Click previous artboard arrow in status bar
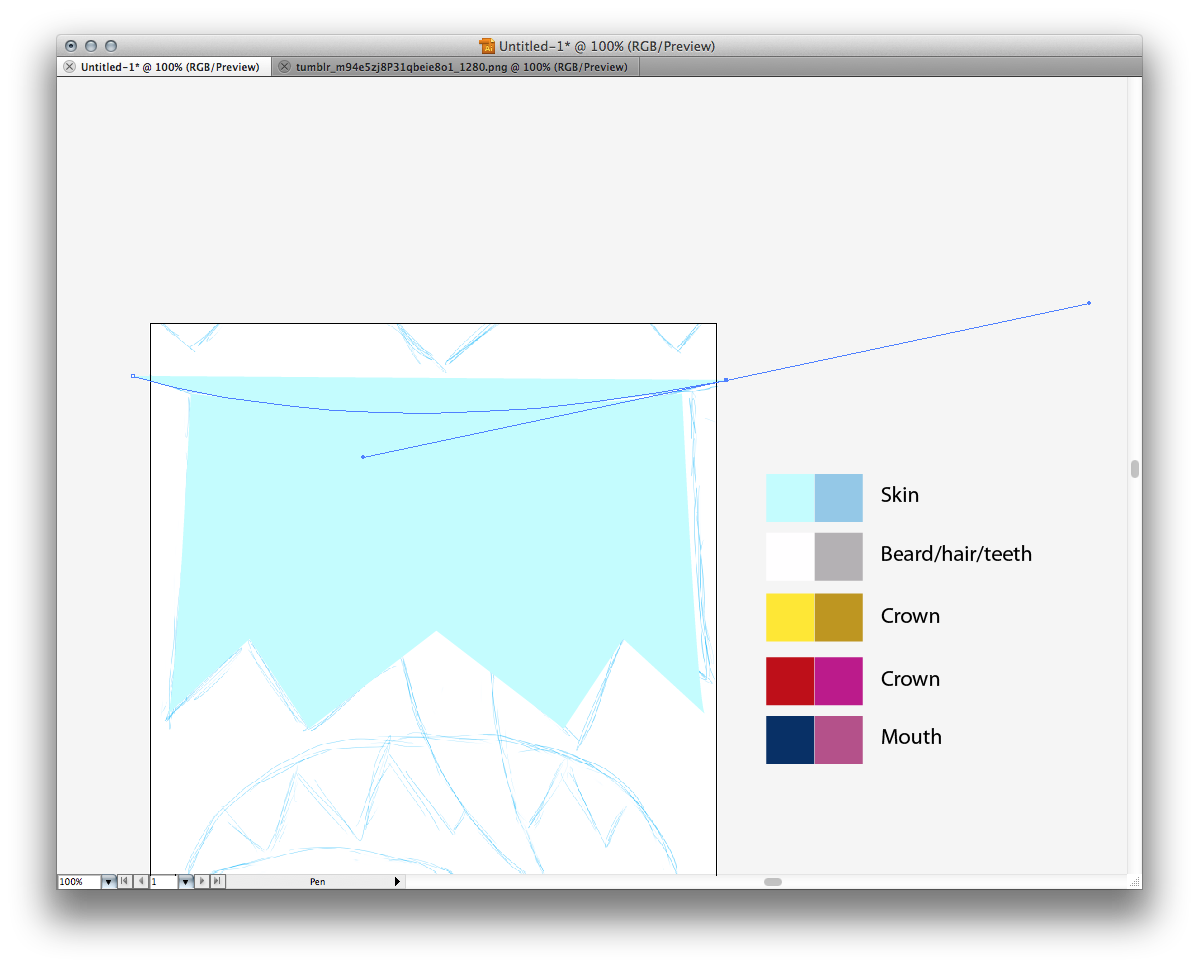 pos(140,882)
